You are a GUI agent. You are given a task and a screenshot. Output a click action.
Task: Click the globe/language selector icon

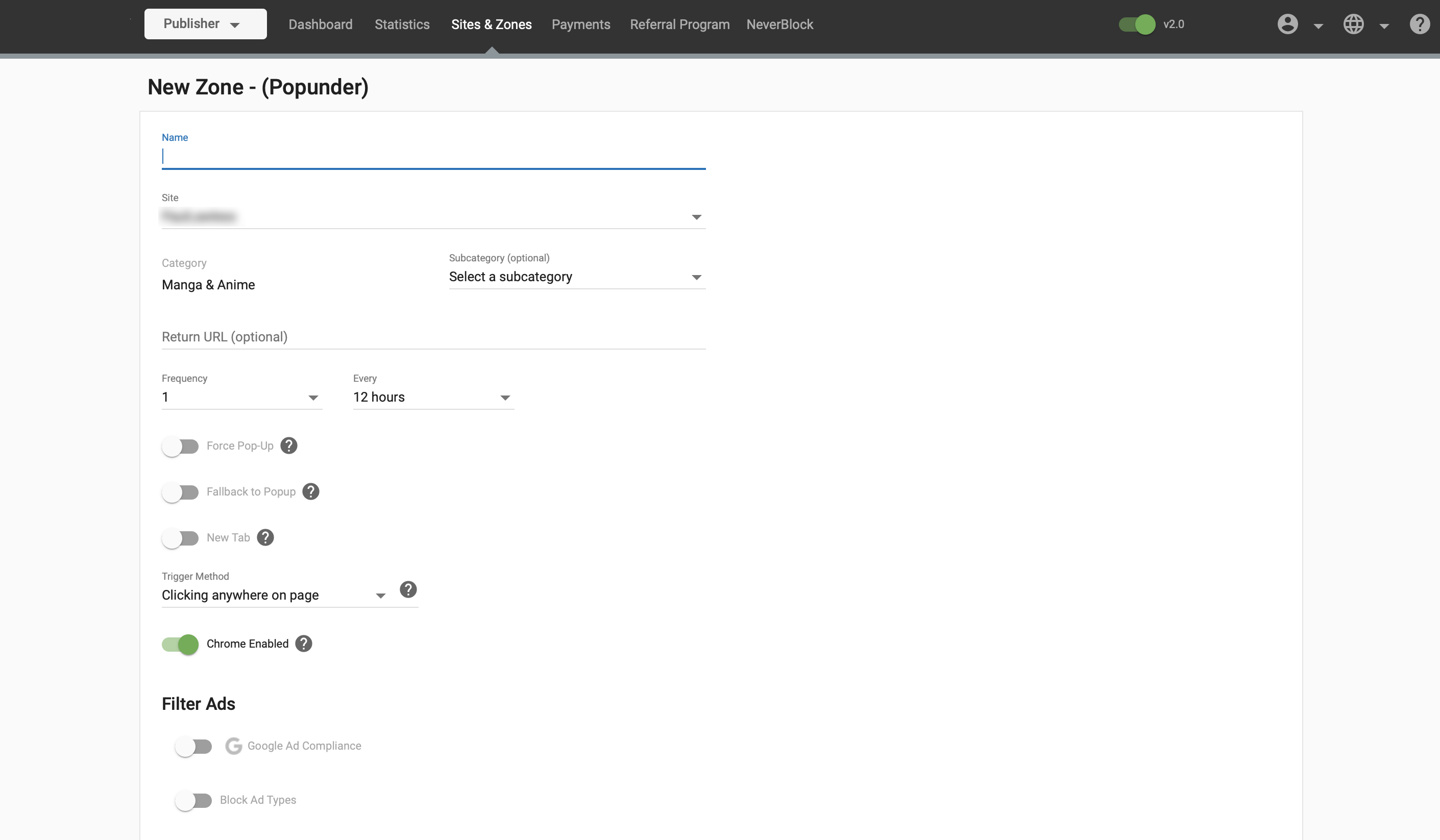point(1354,25)
